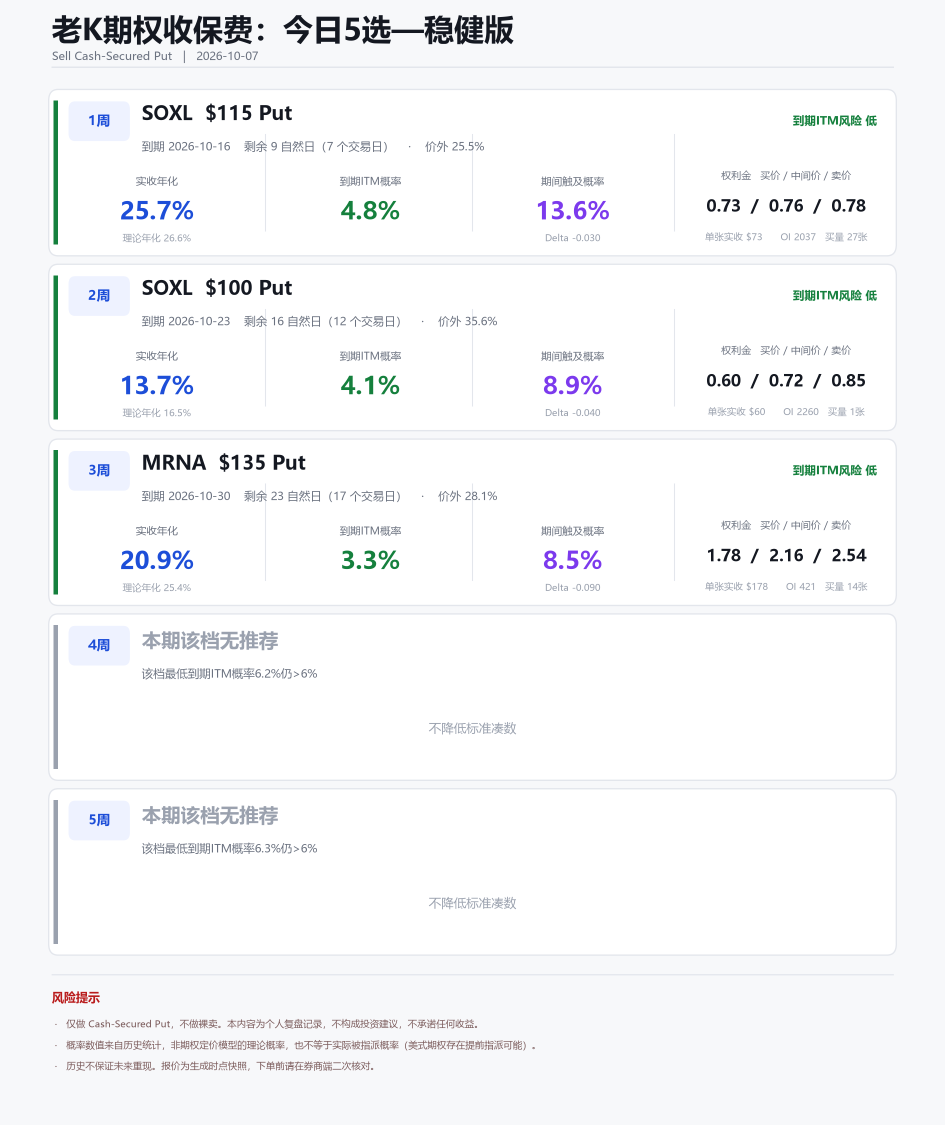Viewport: 945px width, 1125px height.
Task: Select the note 该档最低到期ITM概率6.3%仍>6%
Action: (230, 849)
